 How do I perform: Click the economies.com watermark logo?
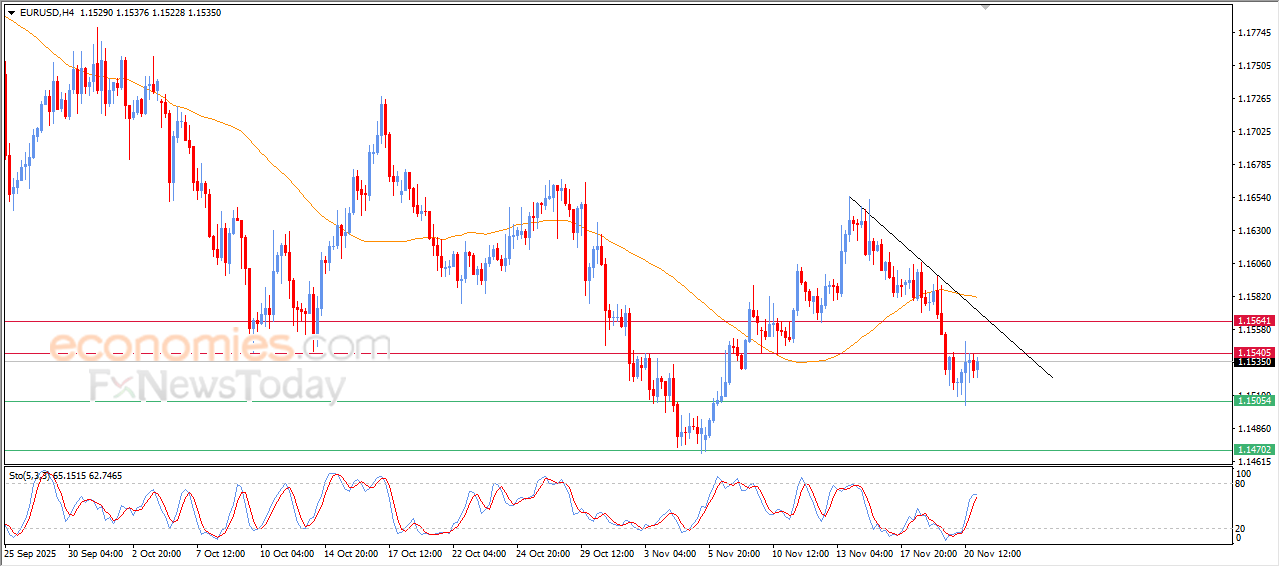pos(220,346)
